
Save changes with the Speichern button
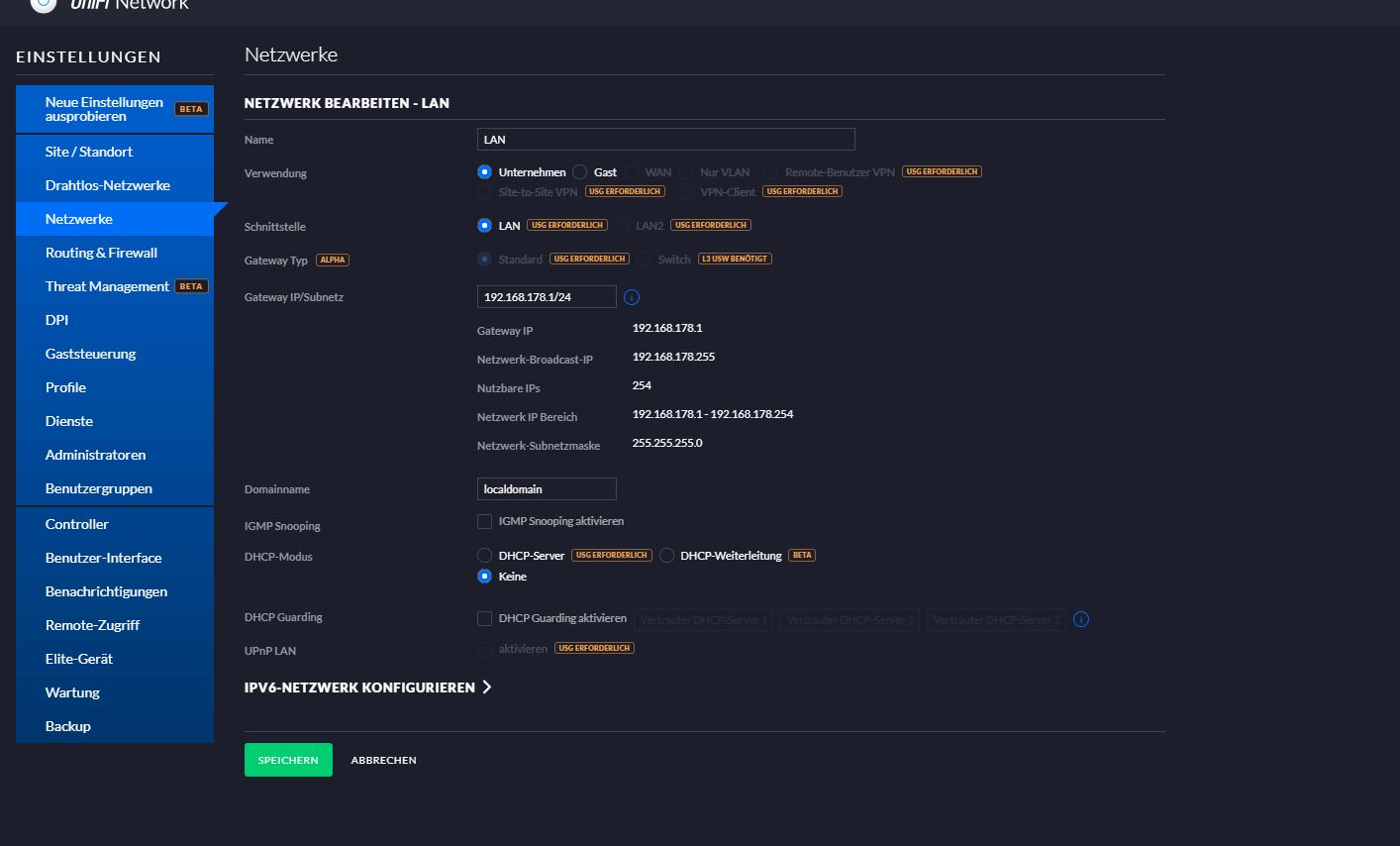[x=288, y=760]
